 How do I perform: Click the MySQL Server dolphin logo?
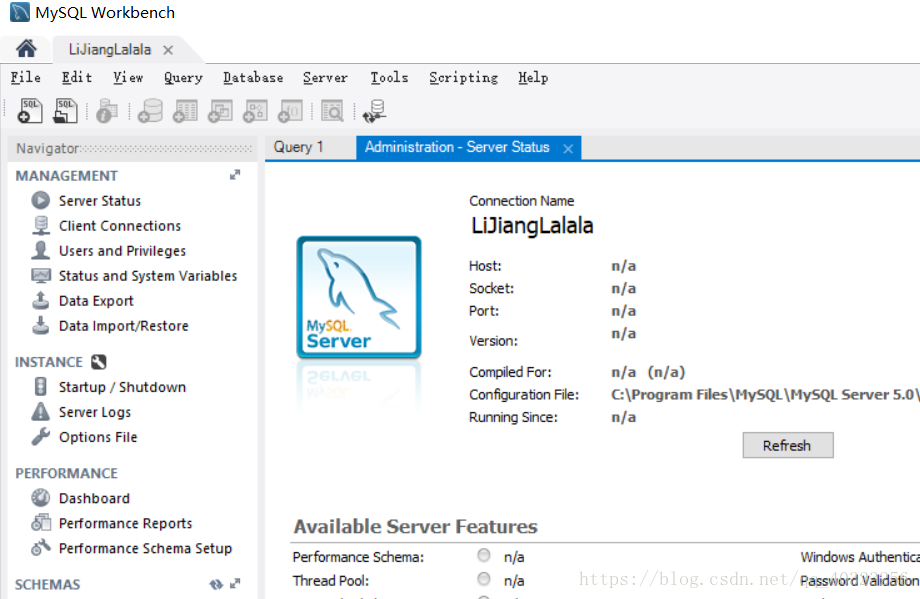(358, 297)
